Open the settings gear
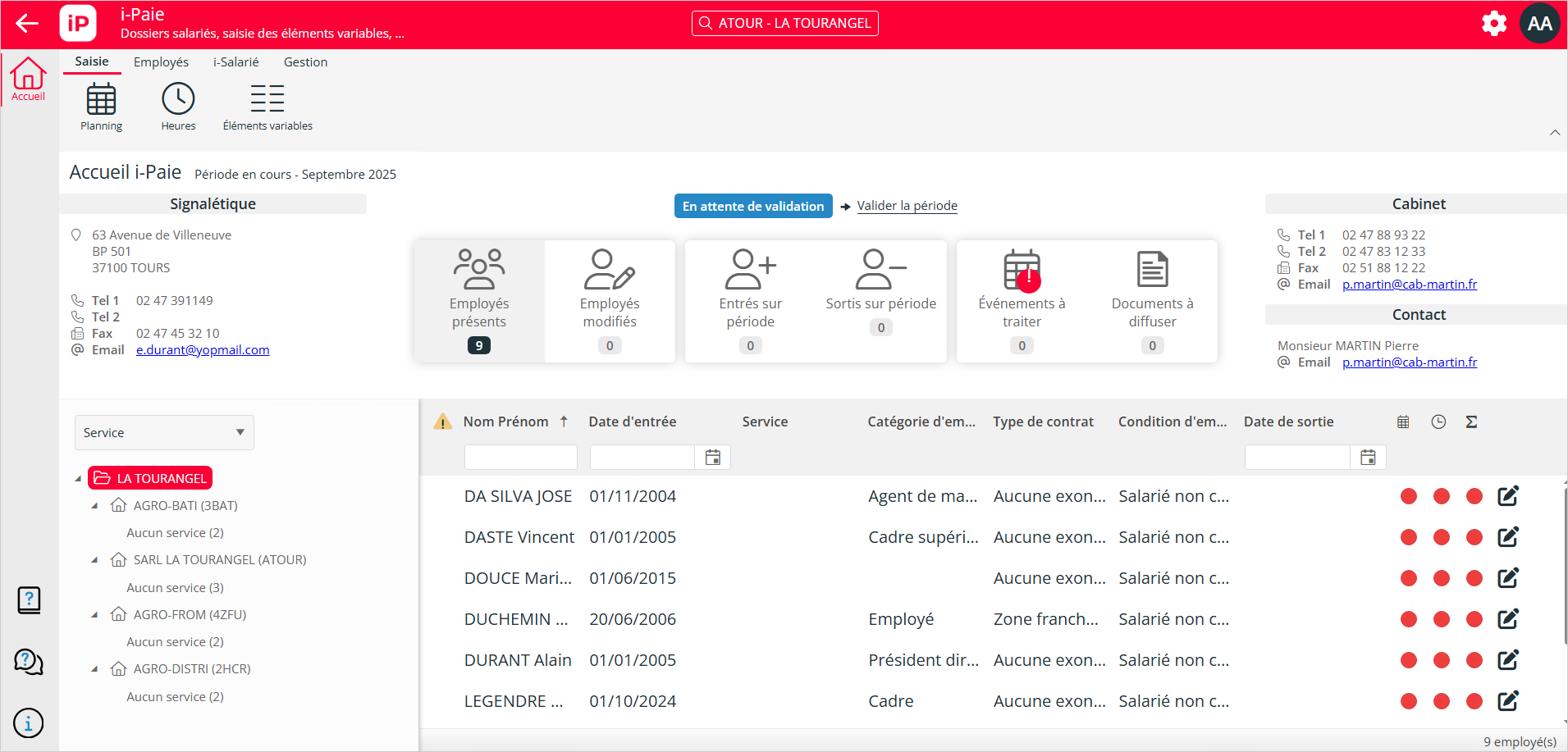Viewport: 1568px width, 752px height. point(1494,24)
